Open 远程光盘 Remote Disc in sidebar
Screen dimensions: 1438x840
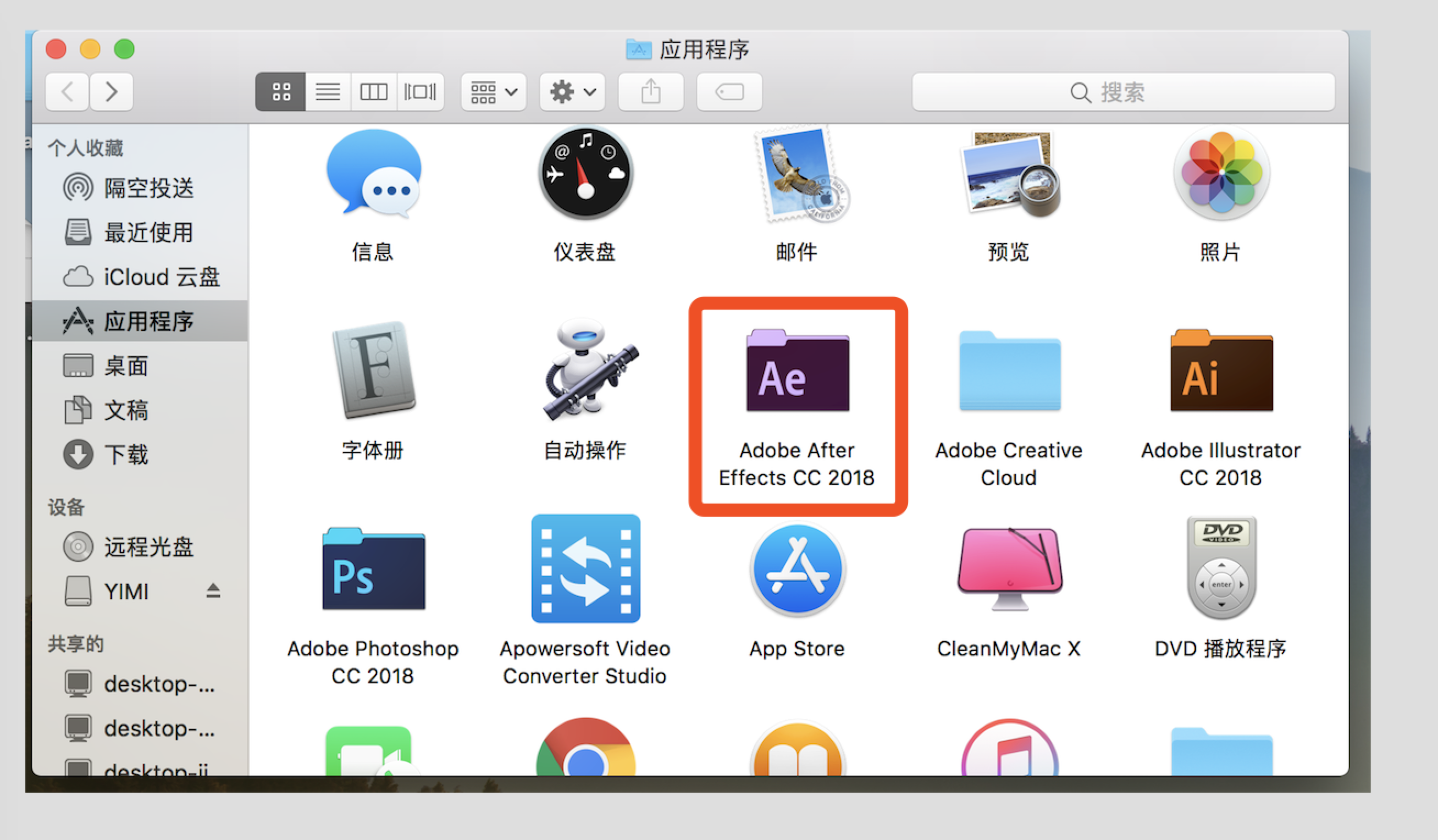click(140, 546)
